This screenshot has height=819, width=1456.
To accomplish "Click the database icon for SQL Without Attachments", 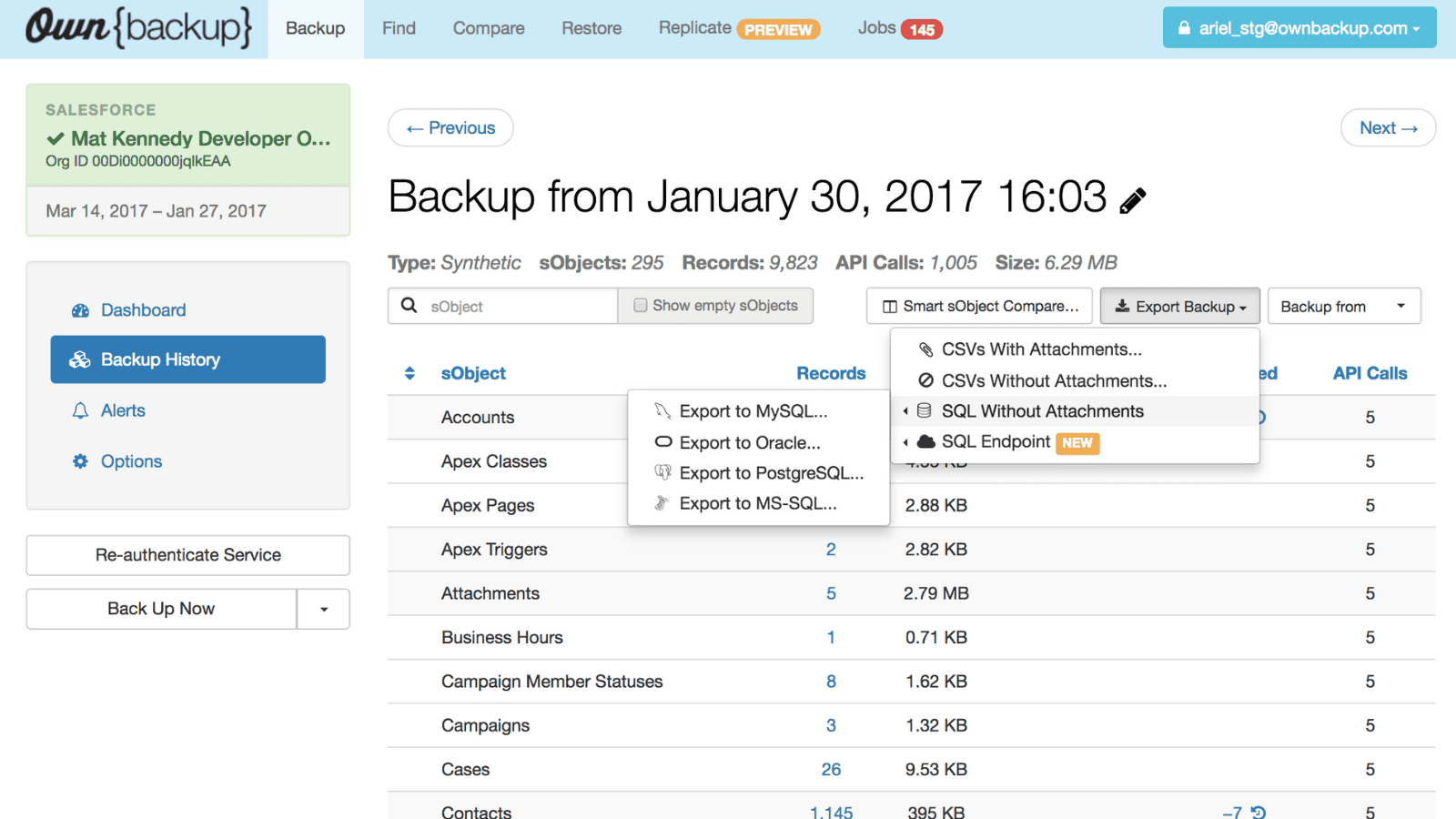I will 925,411.
